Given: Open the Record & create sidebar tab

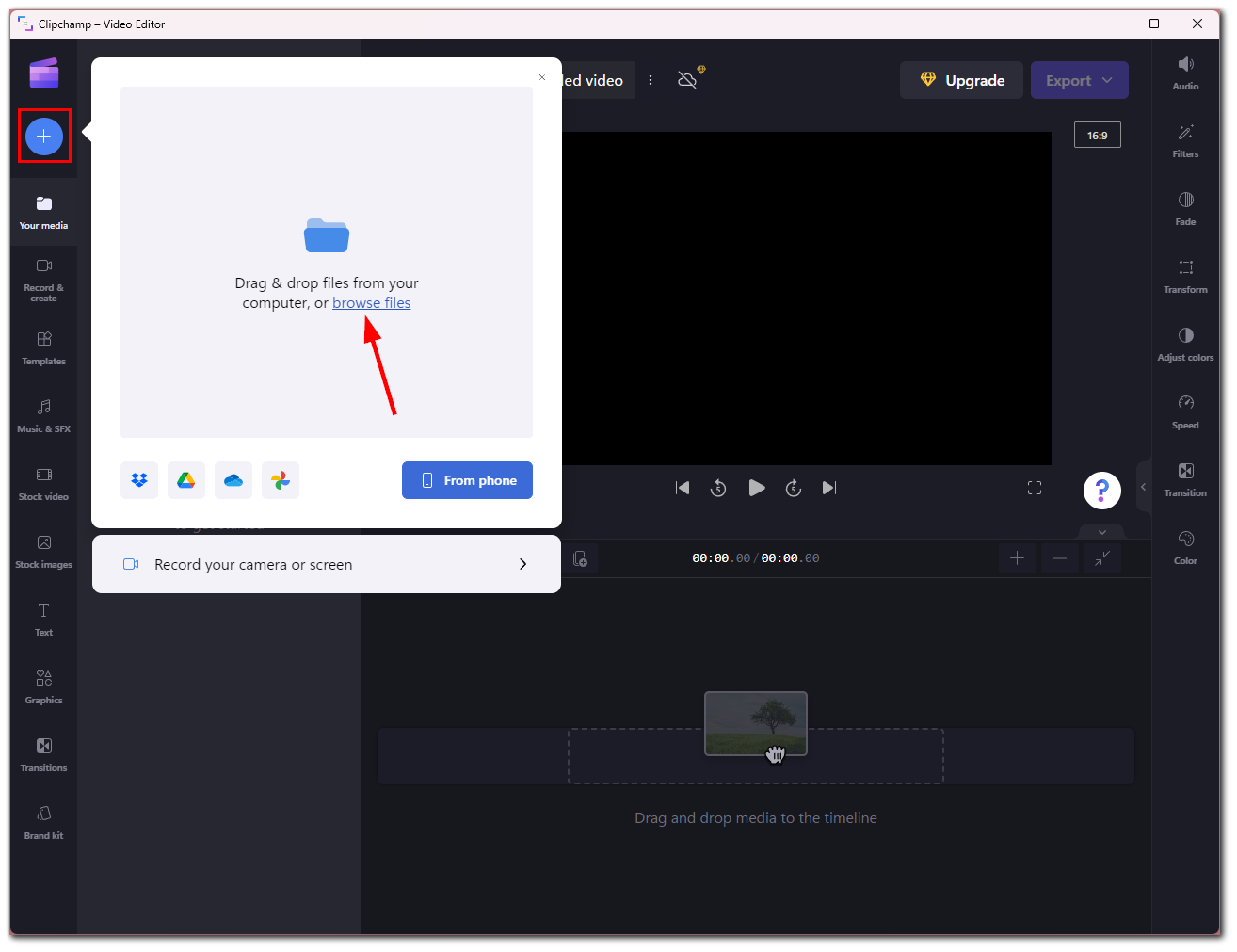Looking at the screenshot, I should [43, 280].
